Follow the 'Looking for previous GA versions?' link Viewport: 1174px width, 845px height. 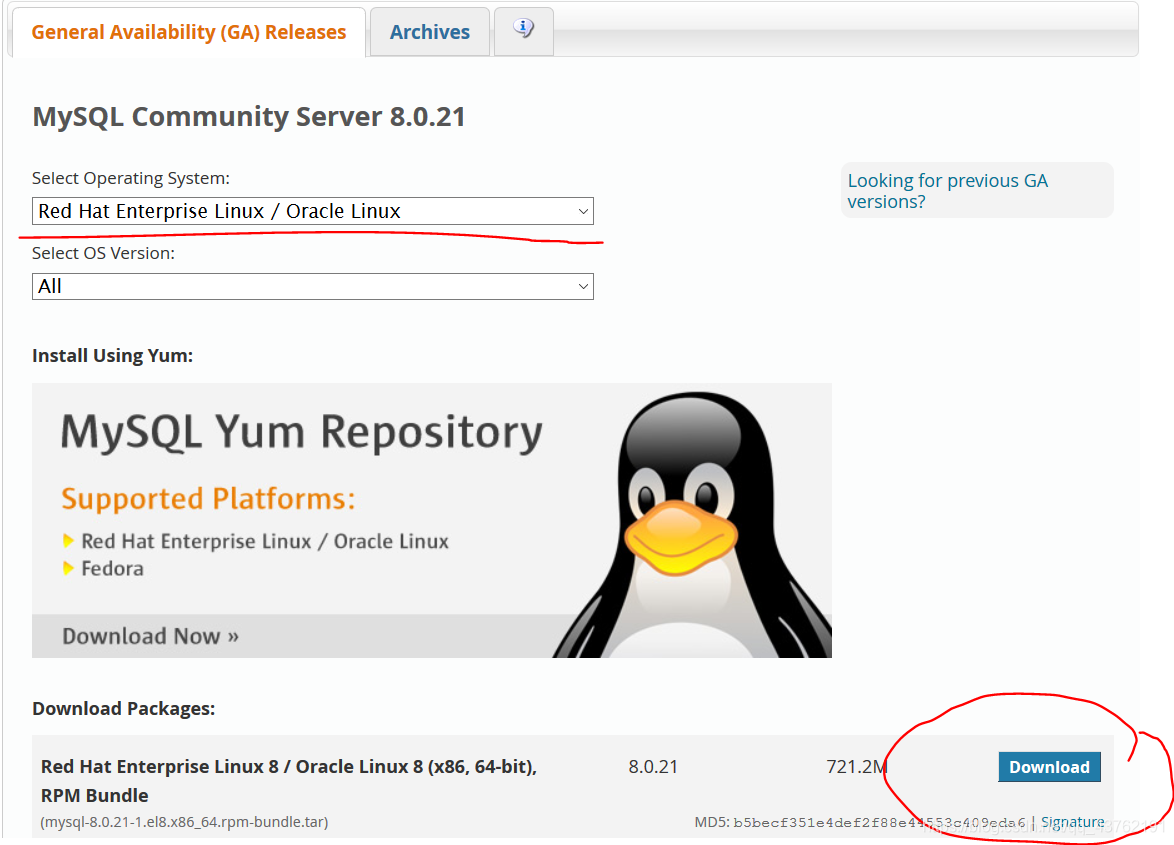pyautogui.click(x=947, y=191)
